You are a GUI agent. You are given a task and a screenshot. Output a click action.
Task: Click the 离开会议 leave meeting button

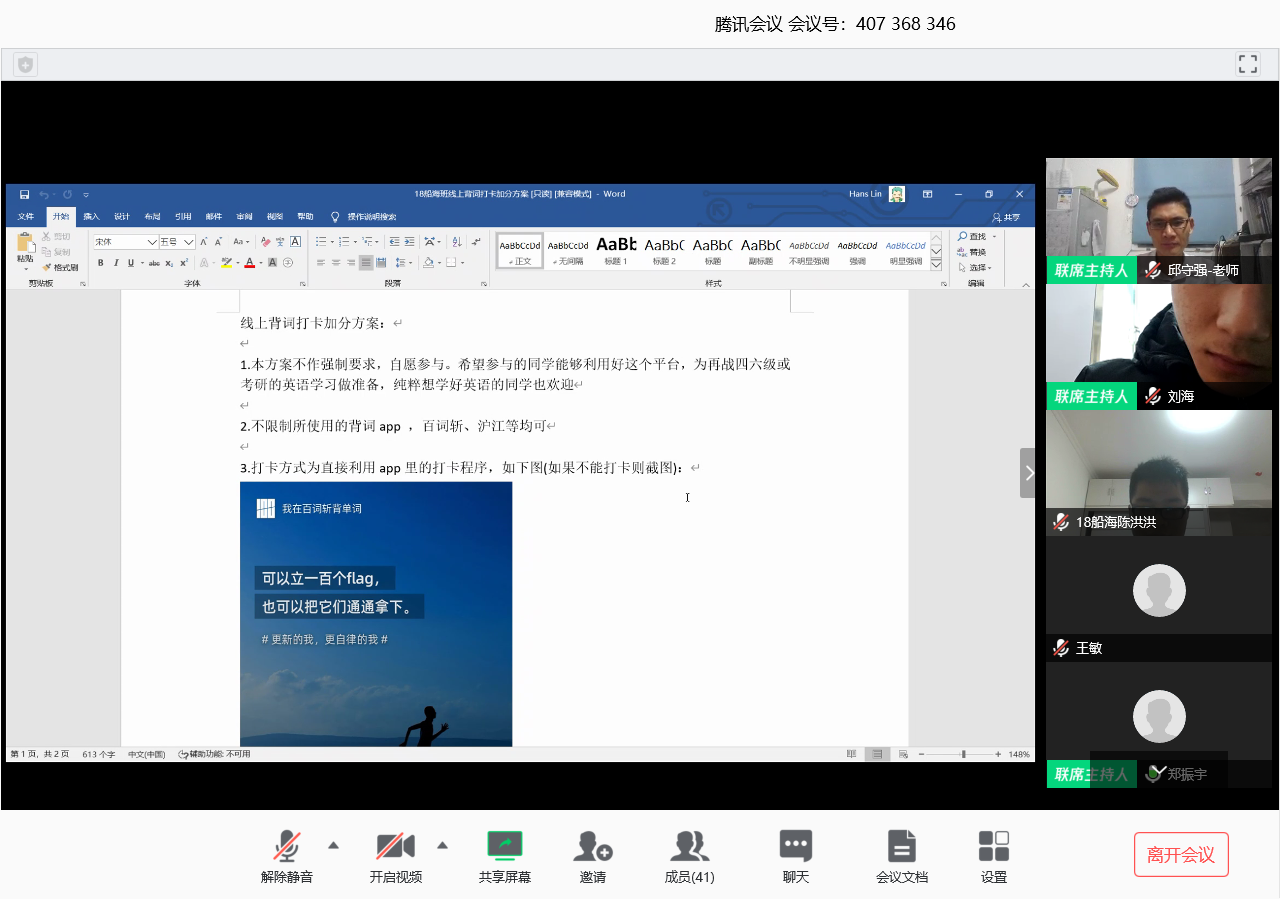point(1180,855)
